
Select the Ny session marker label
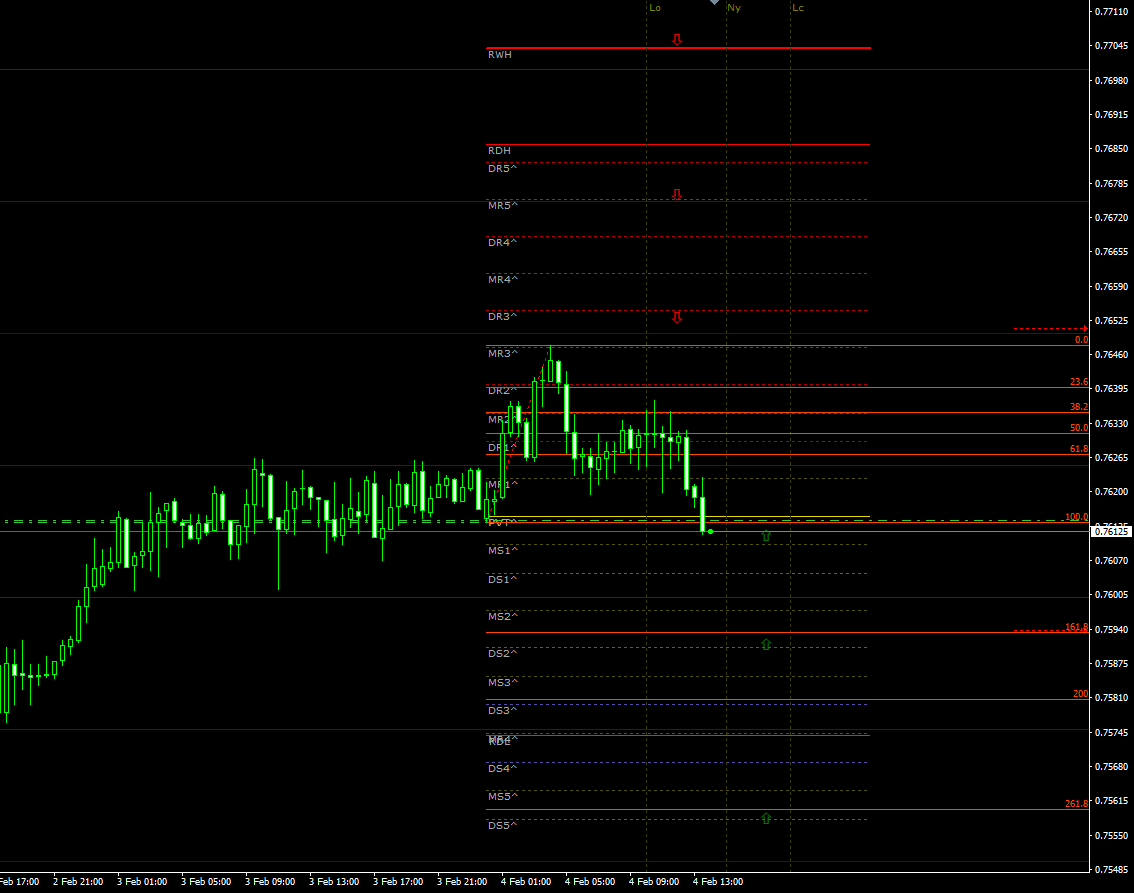point(736,8)
